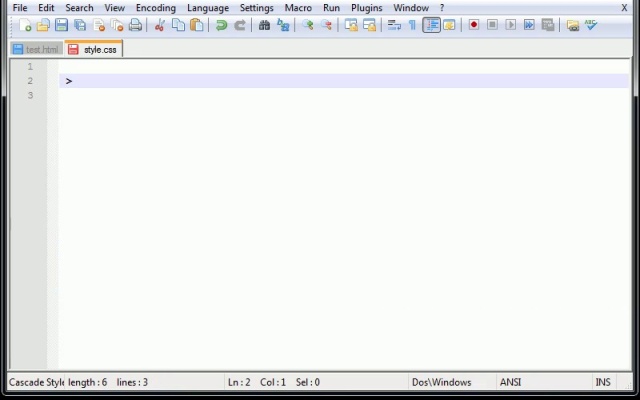Open user-defined language dialog icon
This screenshot has height=400, width=640.
(449, 25)
